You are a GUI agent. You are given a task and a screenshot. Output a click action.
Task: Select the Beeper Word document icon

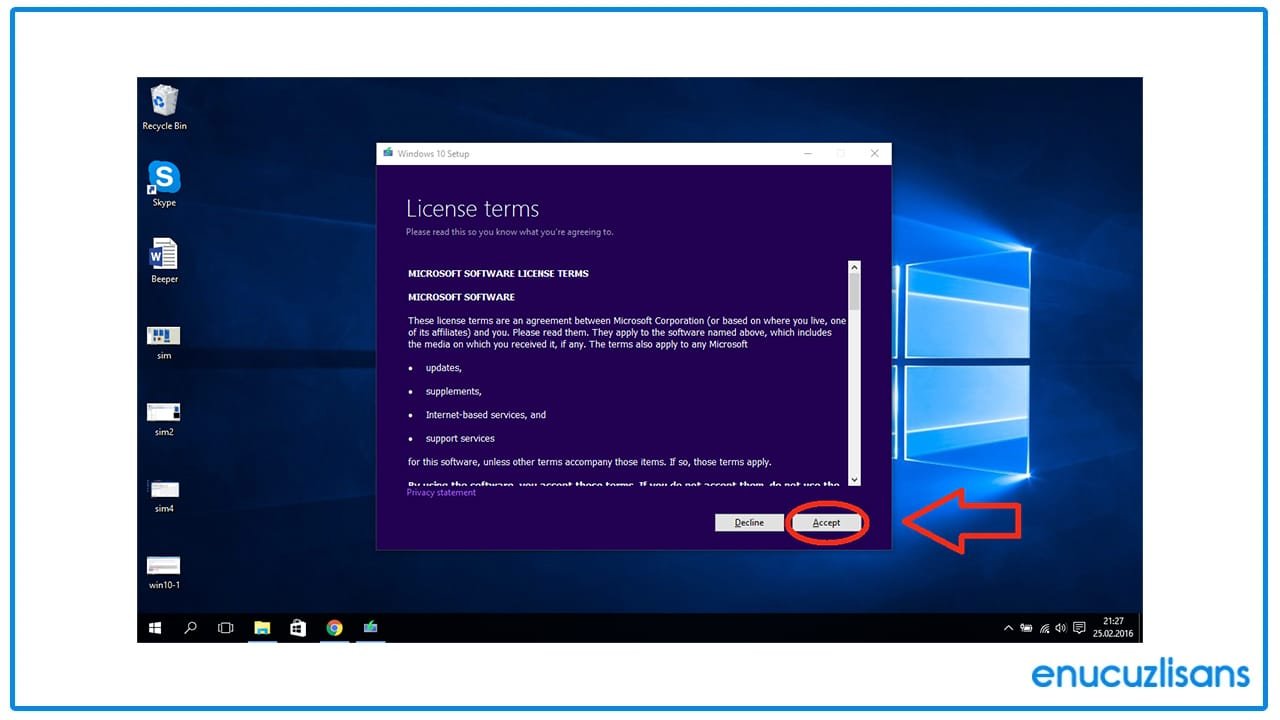164,261
